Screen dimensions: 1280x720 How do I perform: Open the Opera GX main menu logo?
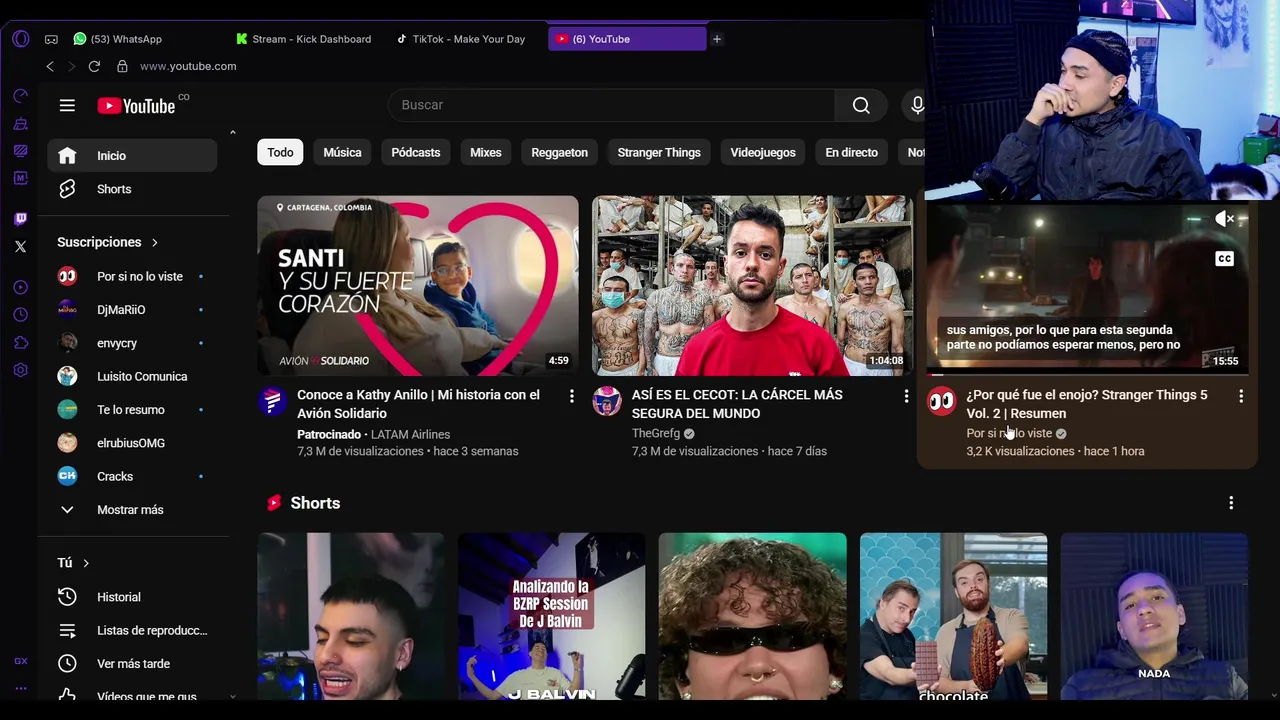20,39
